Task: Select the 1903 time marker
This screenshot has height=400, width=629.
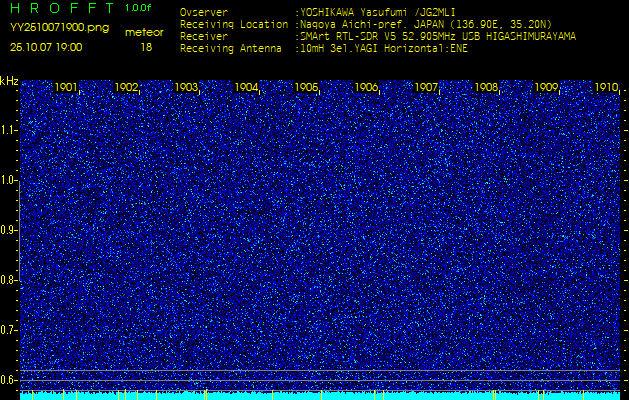Action: tap(186, 87)
